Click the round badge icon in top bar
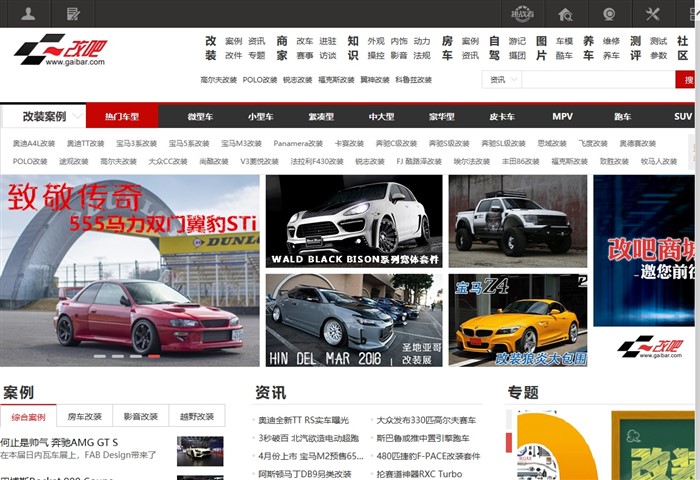Viewport: 700px width, 480px height. tap(522, 14)
